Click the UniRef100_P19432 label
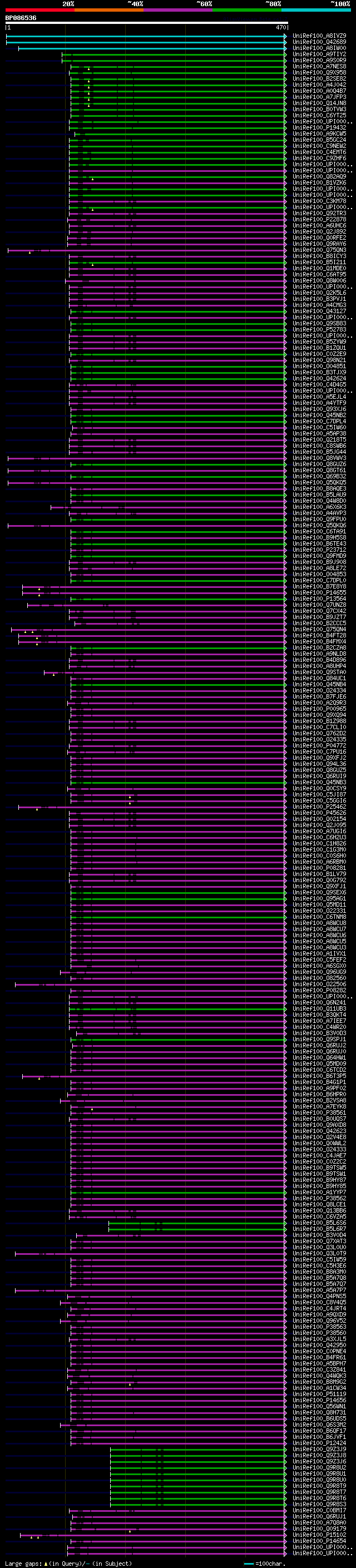Viewport: 356px width, 1568px height. [319, 128]
